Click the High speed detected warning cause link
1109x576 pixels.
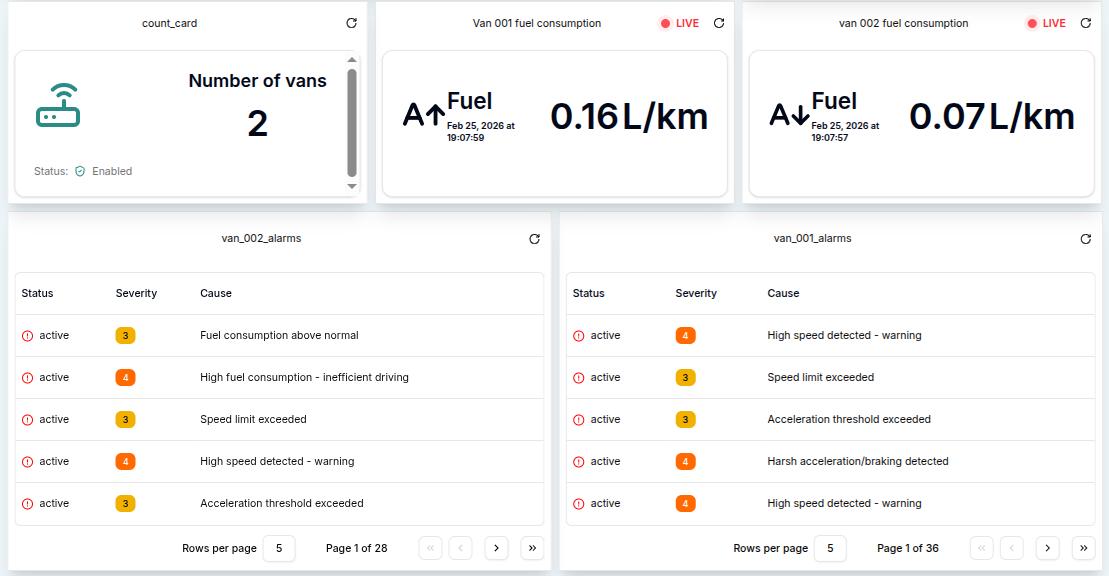tap(844, 335)
